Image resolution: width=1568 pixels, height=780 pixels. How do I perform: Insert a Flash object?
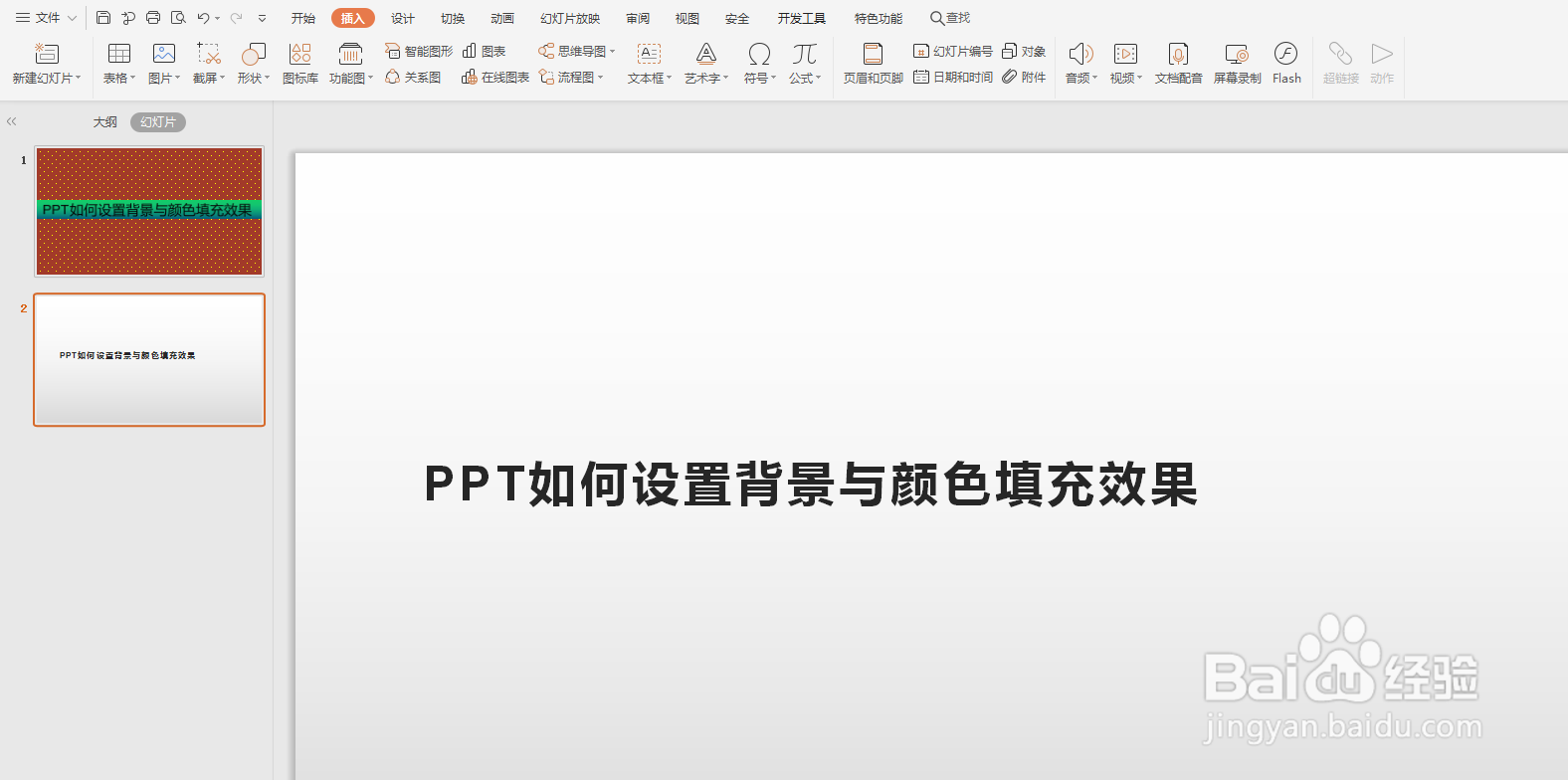1286,63
